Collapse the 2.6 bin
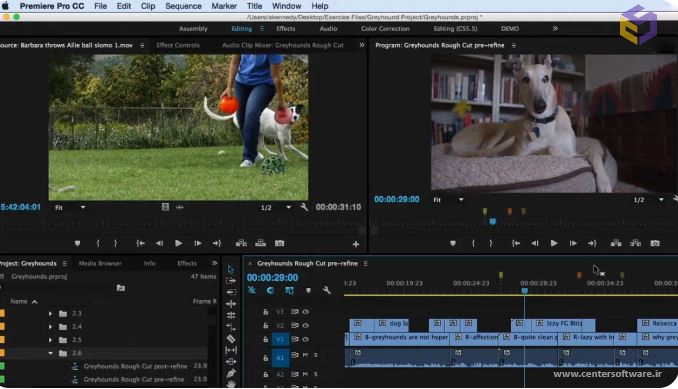Viewport: 678px width, 389px height. [50, 353]
